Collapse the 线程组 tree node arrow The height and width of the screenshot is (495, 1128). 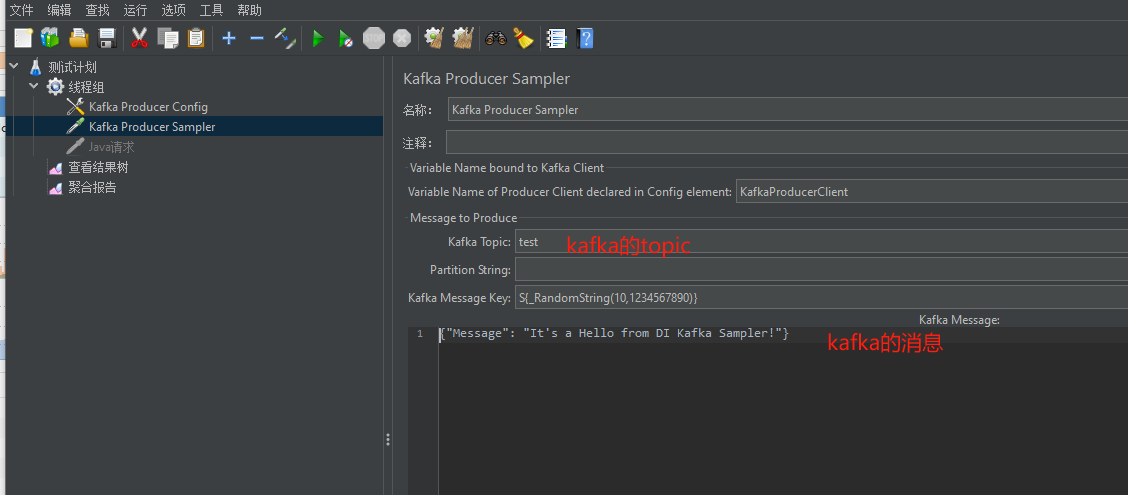point(33,86)
